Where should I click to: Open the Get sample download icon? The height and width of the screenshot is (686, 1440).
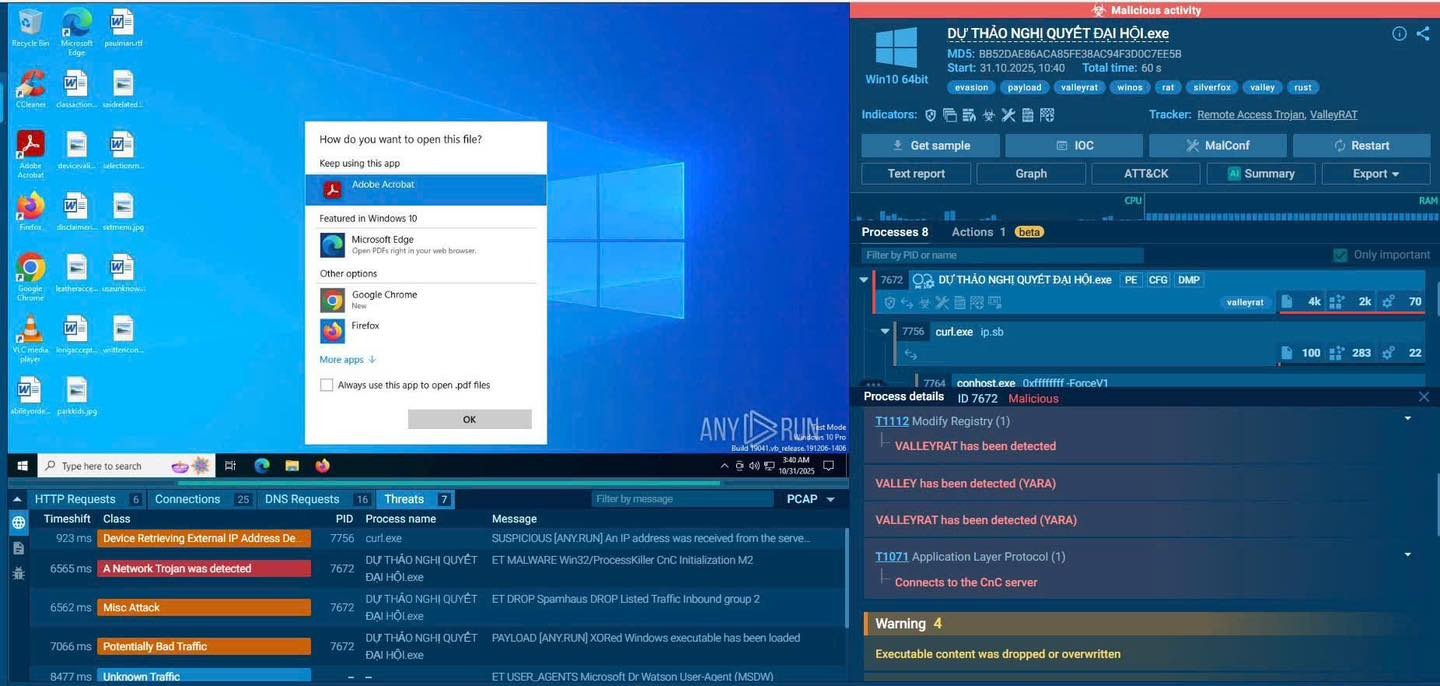896,145
